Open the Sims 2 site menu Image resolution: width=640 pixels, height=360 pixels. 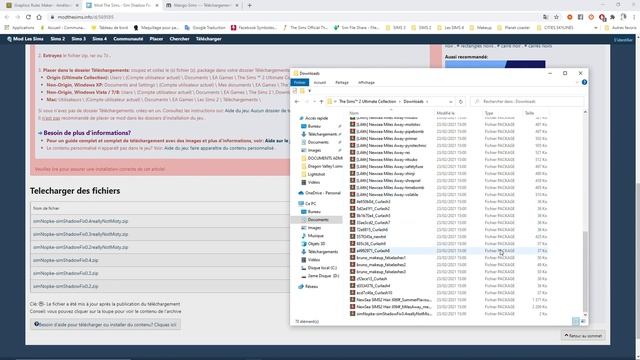tap(58, 39)
